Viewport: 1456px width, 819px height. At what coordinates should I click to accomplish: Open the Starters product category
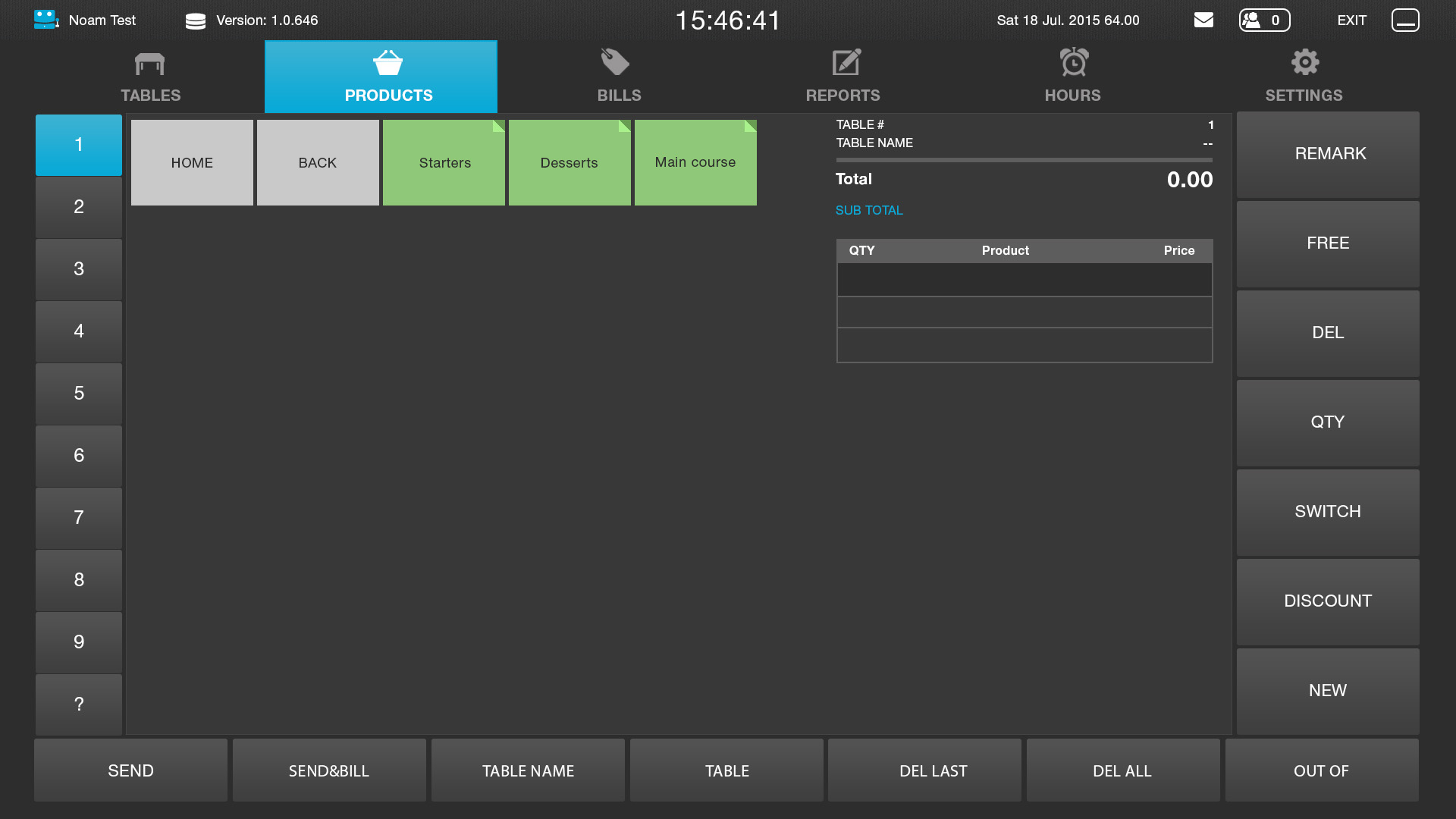444,163
